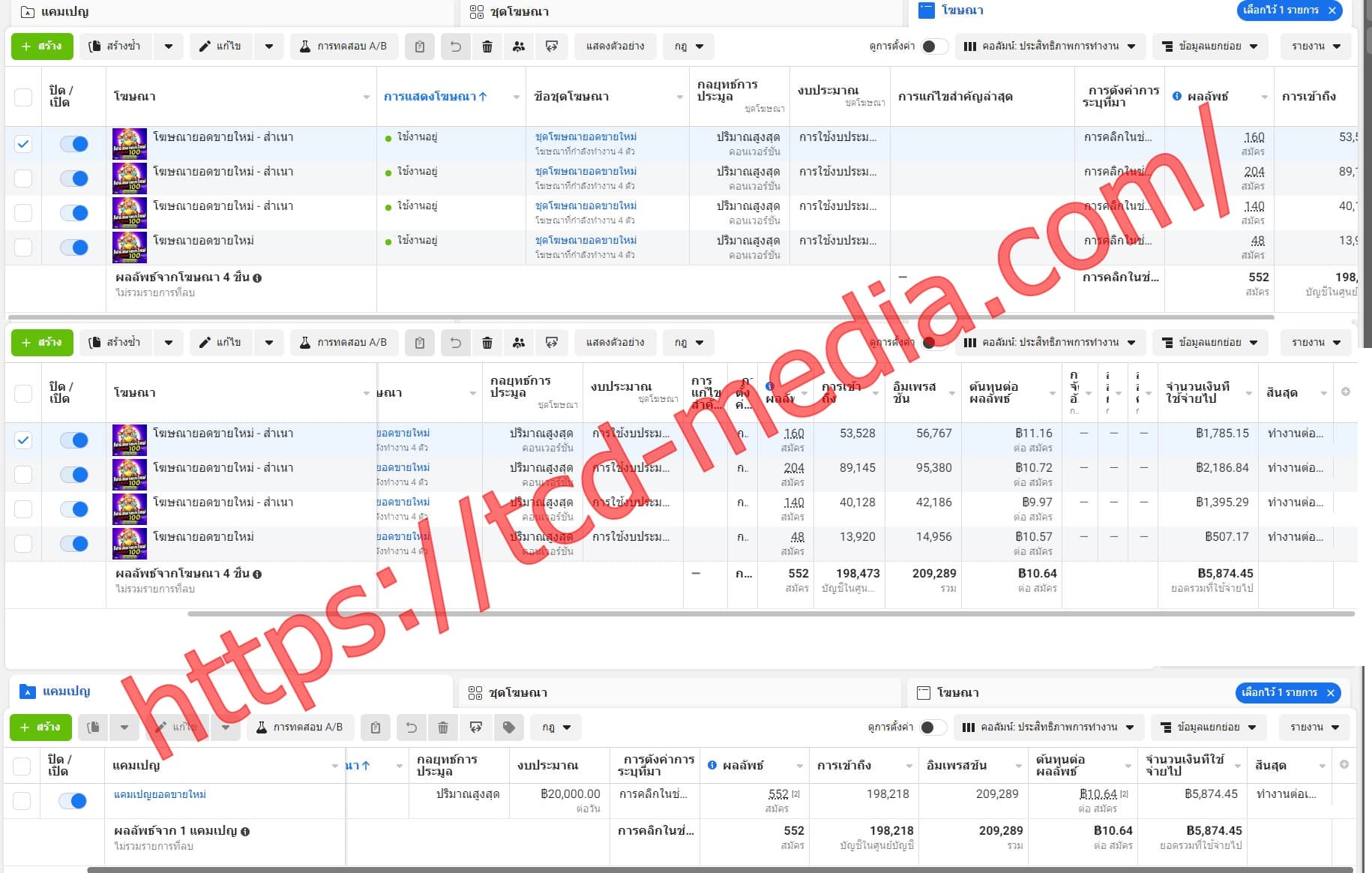Screen dimensions: 1372x873
Task: Click the undo arrow in the topmost toolbar
Action: [x=455, y=46]
